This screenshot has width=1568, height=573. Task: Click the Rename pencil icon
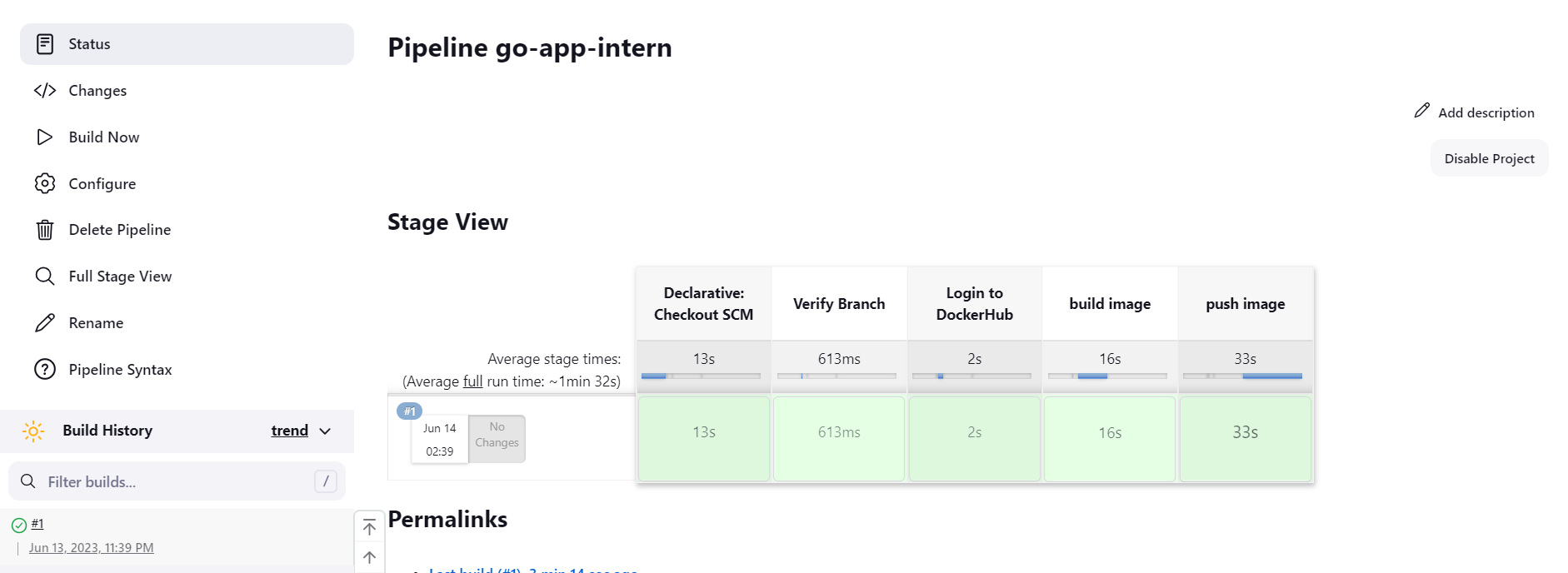[44, 322]
